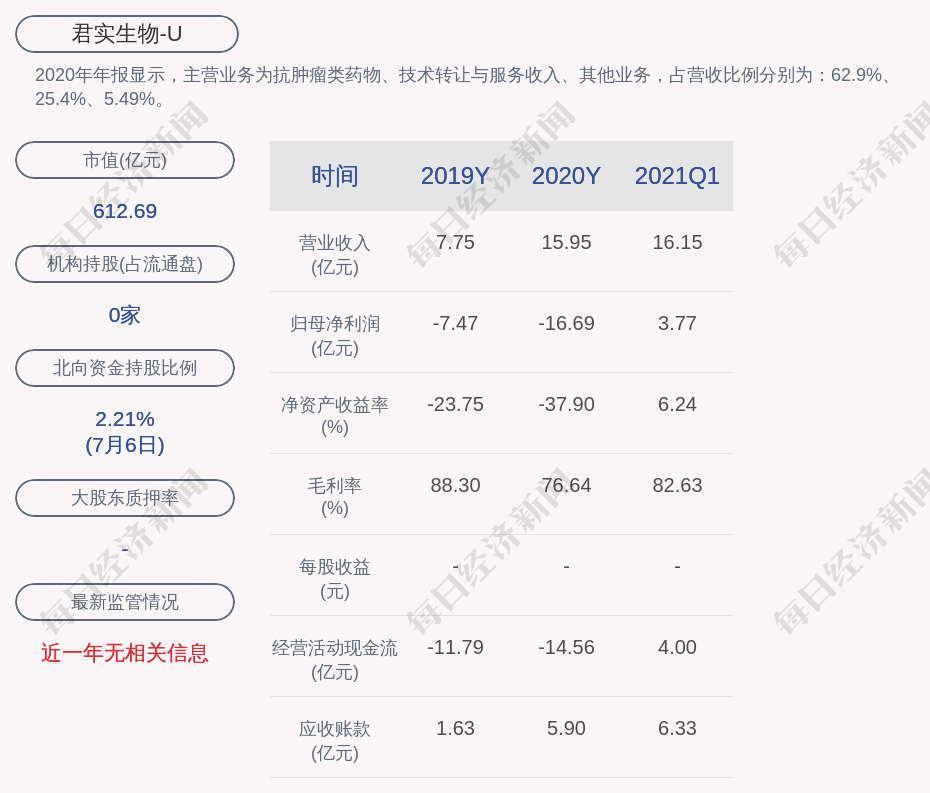Click the 1.63 receivables cell

[x=455, y=728]
